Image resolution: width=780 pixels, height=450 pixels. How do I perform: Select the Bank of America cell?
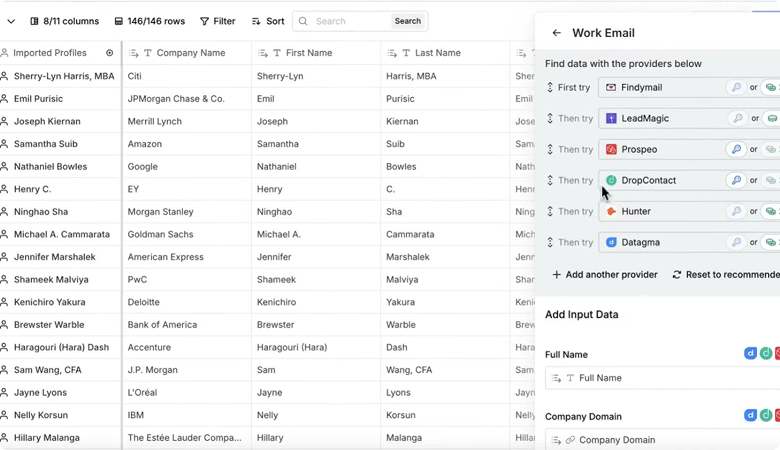click(187, 325)
